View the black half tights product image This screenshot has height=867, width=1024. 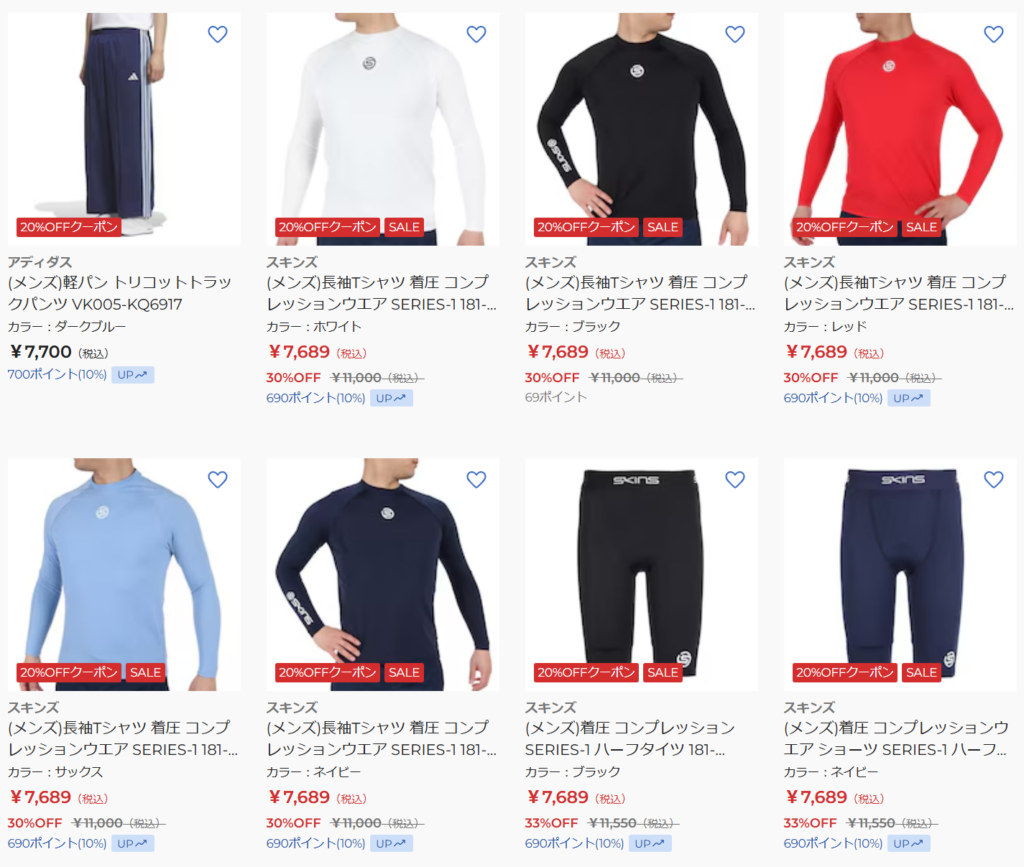pos(641,575)
